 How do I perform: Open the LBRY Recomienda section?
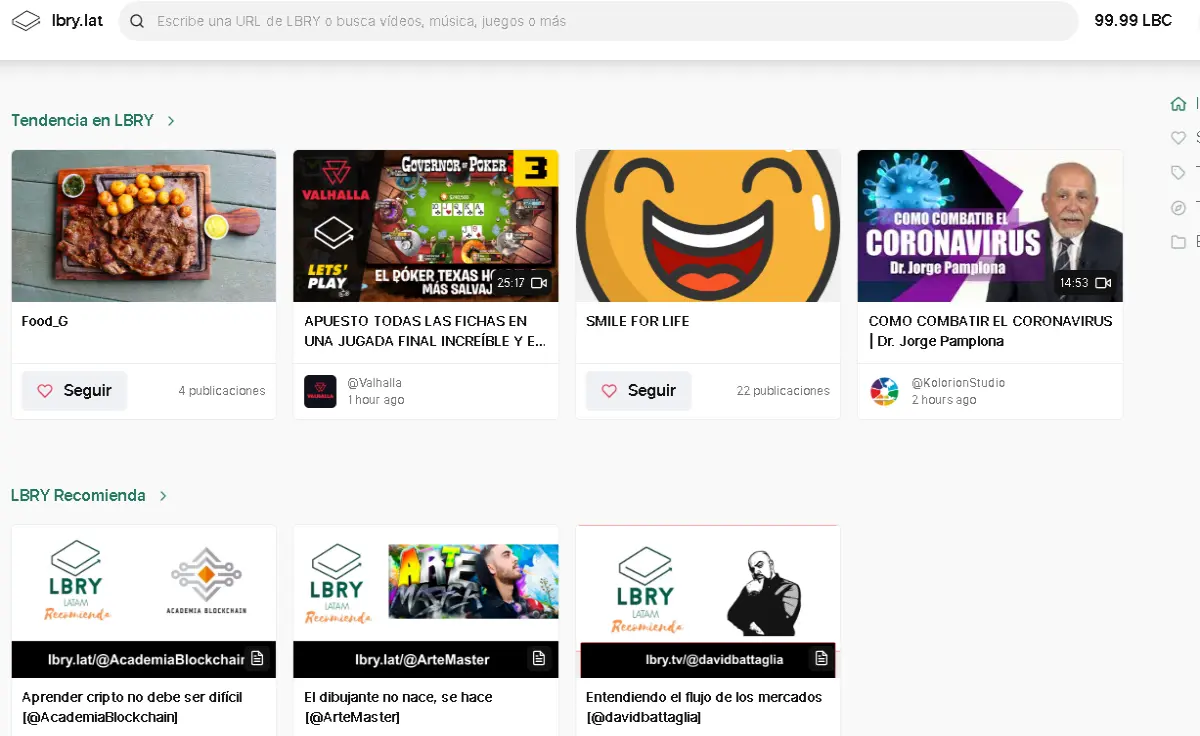78,495
